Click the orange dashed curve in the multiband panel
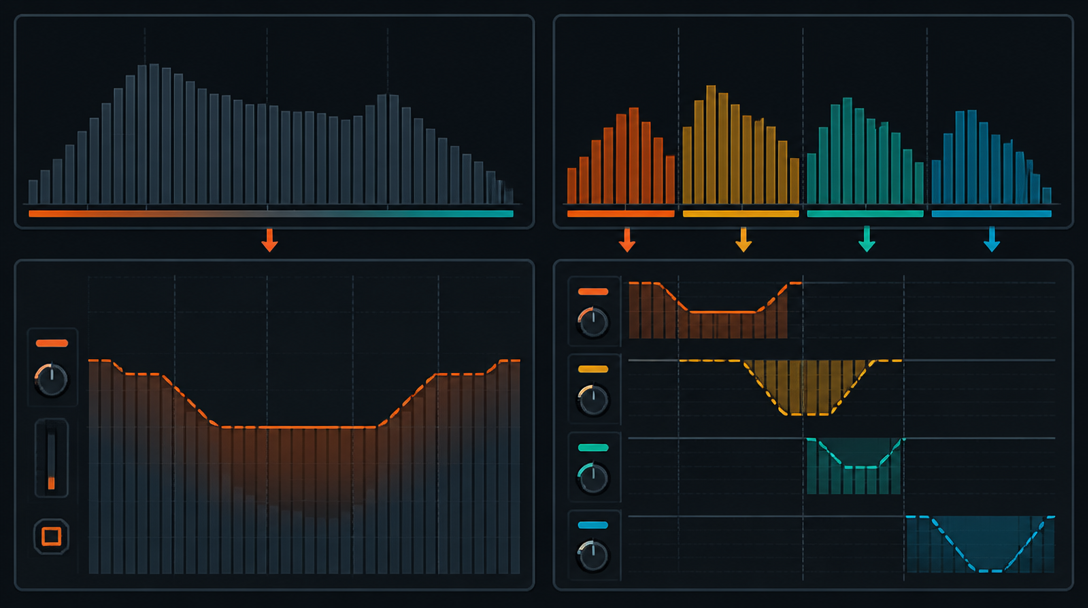The width and height of the screenshot is (1088, 608). tap(722, 312)
